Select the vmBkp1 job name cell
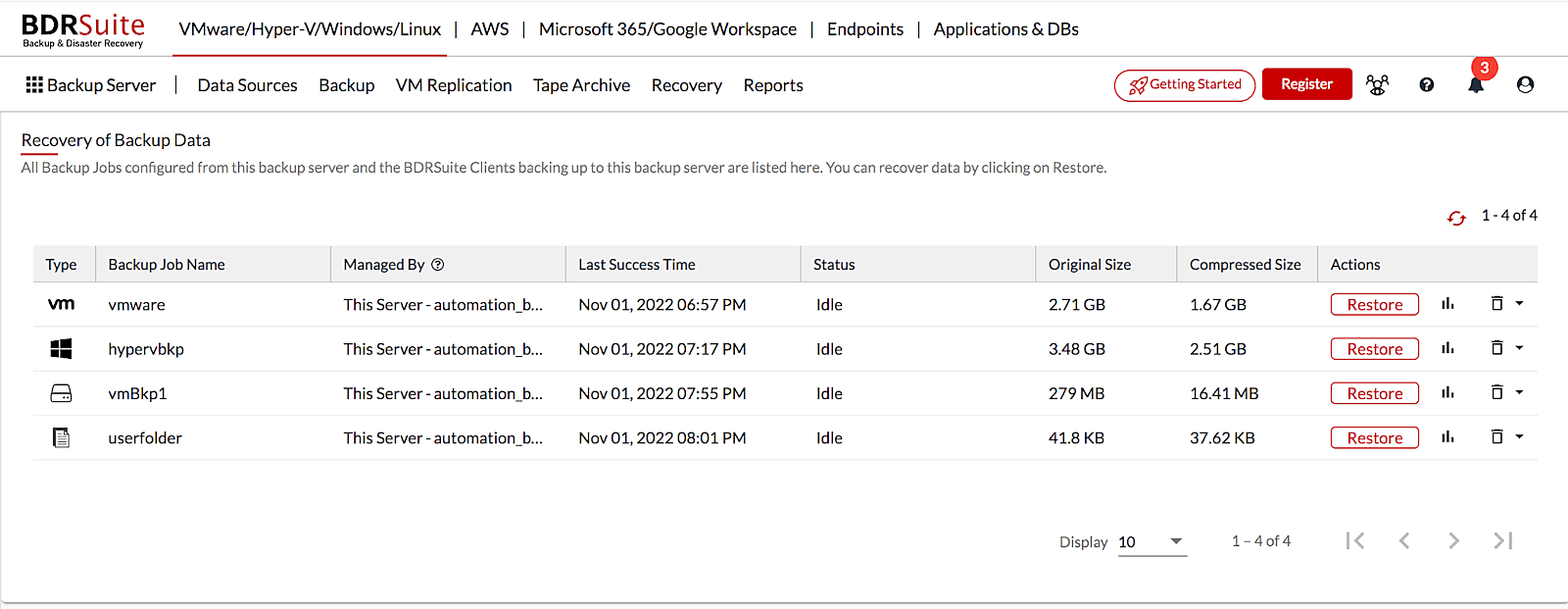The height and width of the screenshot is (609, 1568). click(137, 393)
